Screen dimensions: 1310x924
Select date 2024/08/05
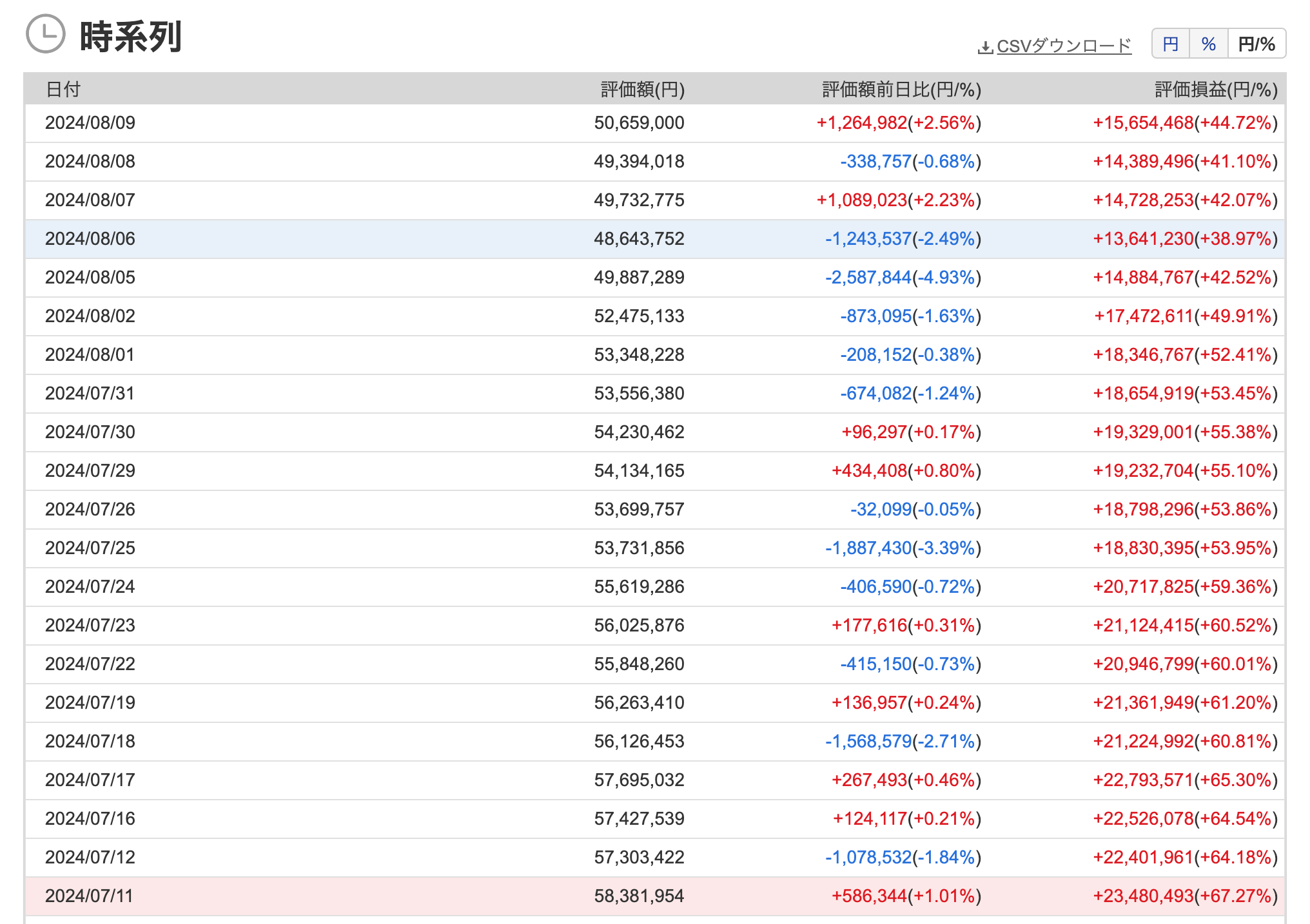pyautogui.click(x=90, y=277)
